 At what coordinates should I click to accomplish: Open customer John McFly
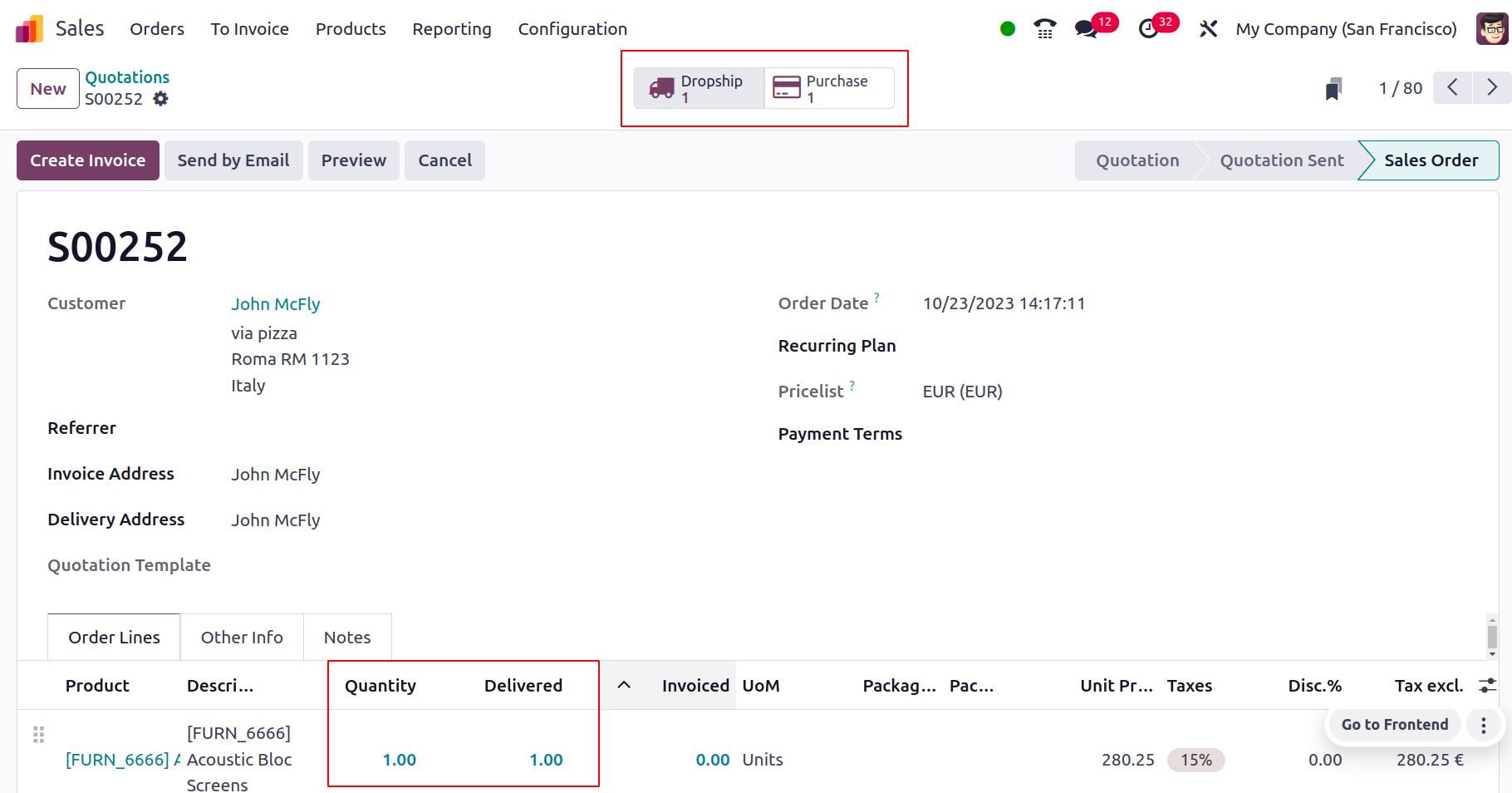point(275,303)
